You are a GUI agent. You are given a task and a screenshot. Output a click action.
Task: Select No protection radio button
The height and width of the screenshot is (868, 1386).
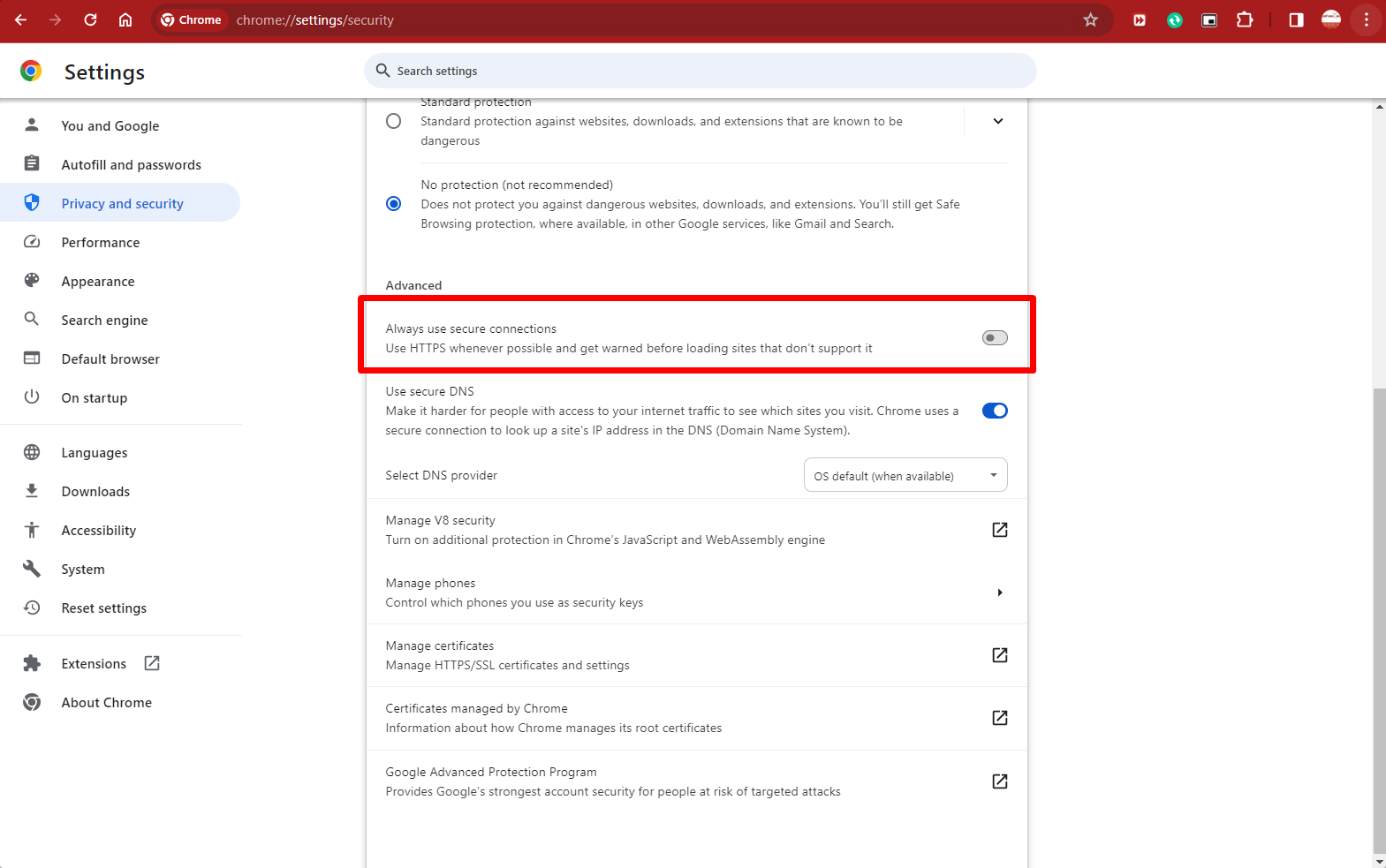pyautogui.click(x=394, y=204)
